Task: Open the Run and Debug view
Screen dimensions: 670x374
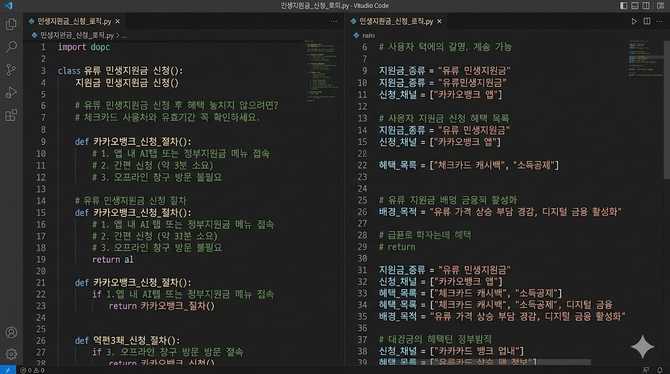Action: point(11,92)
